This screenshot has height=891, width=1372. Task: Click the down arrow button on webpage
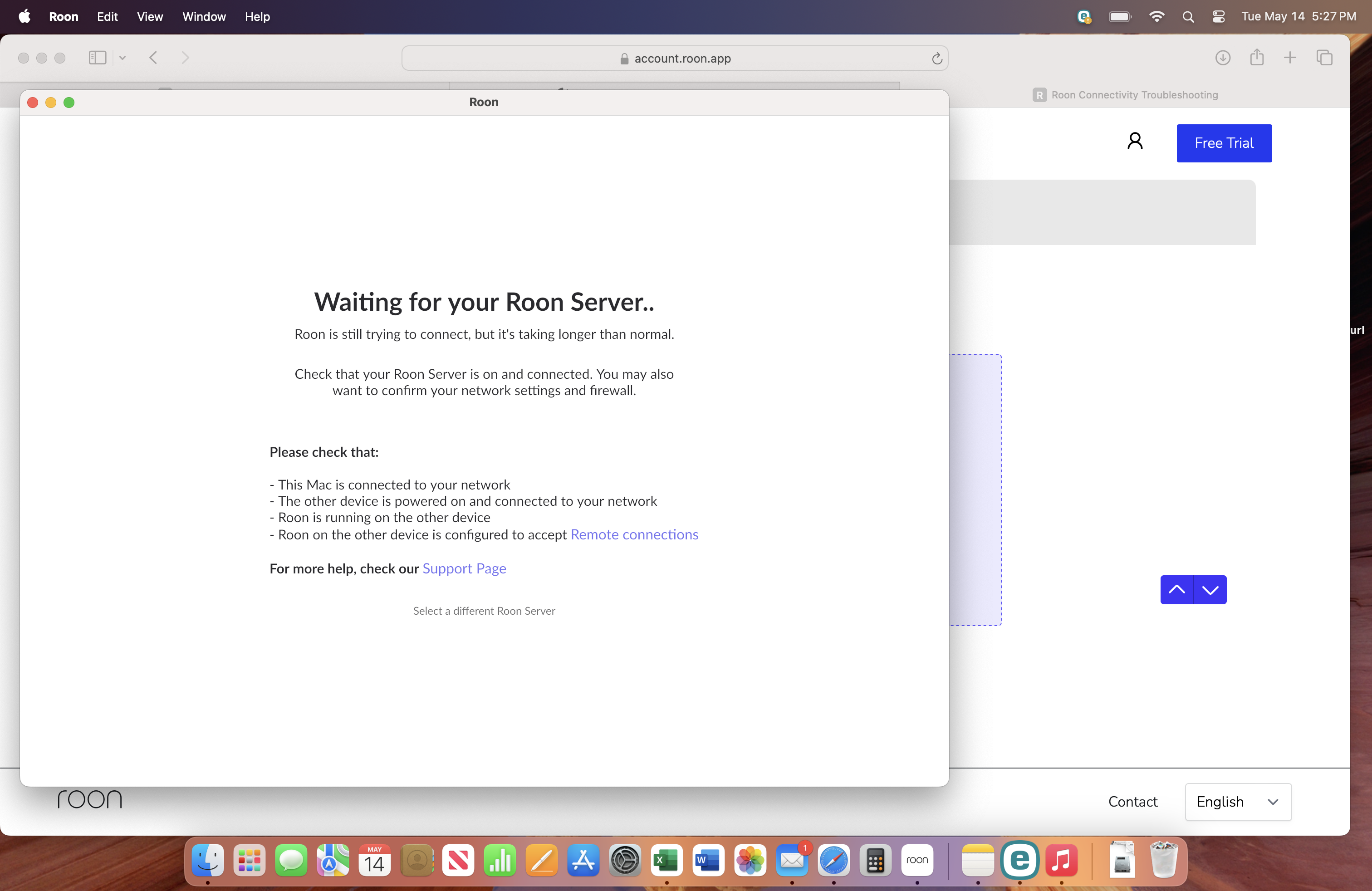[1210, 590]
